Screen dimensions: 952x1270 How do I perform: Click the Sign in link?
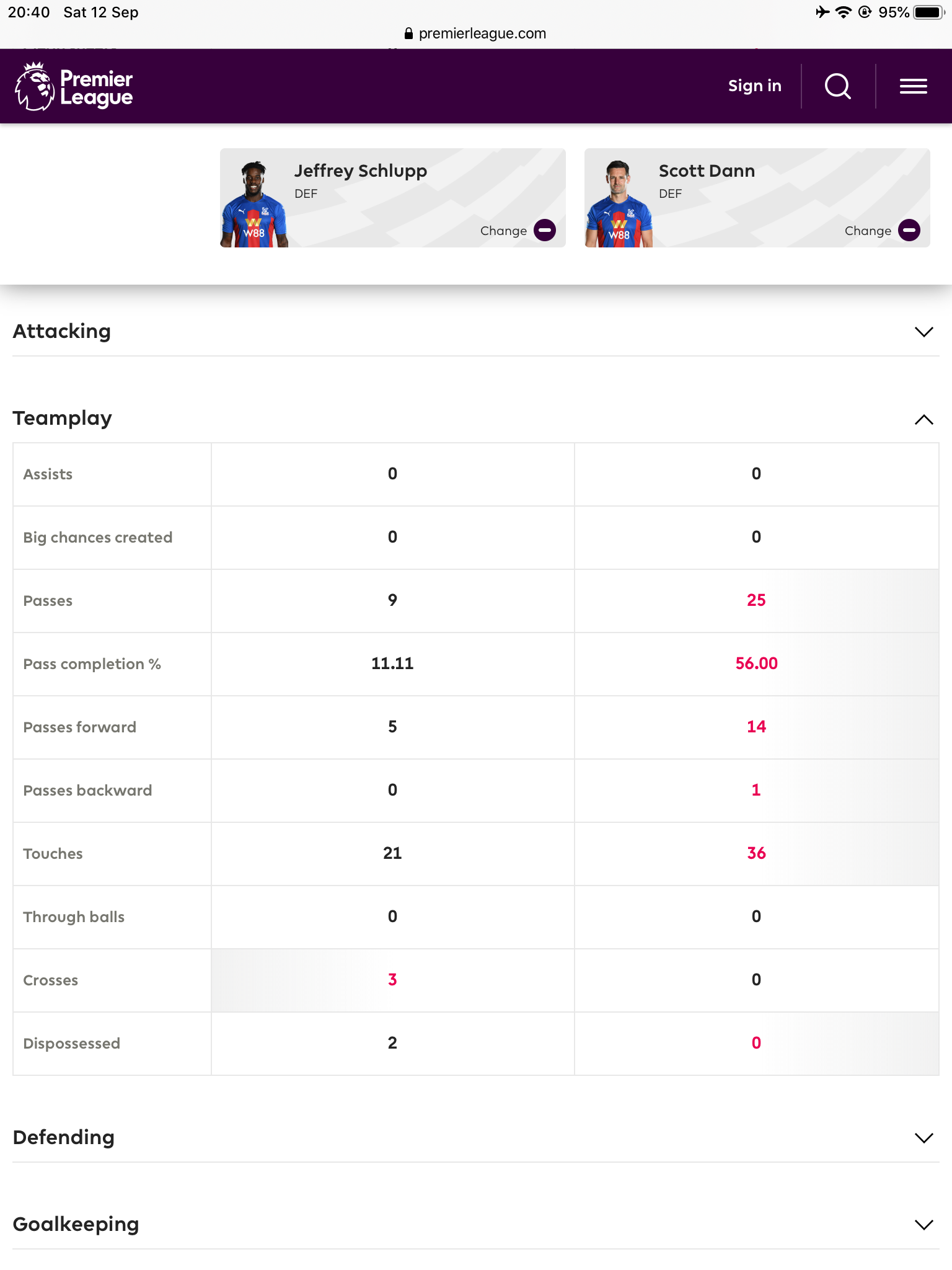(x=754, y=86)
